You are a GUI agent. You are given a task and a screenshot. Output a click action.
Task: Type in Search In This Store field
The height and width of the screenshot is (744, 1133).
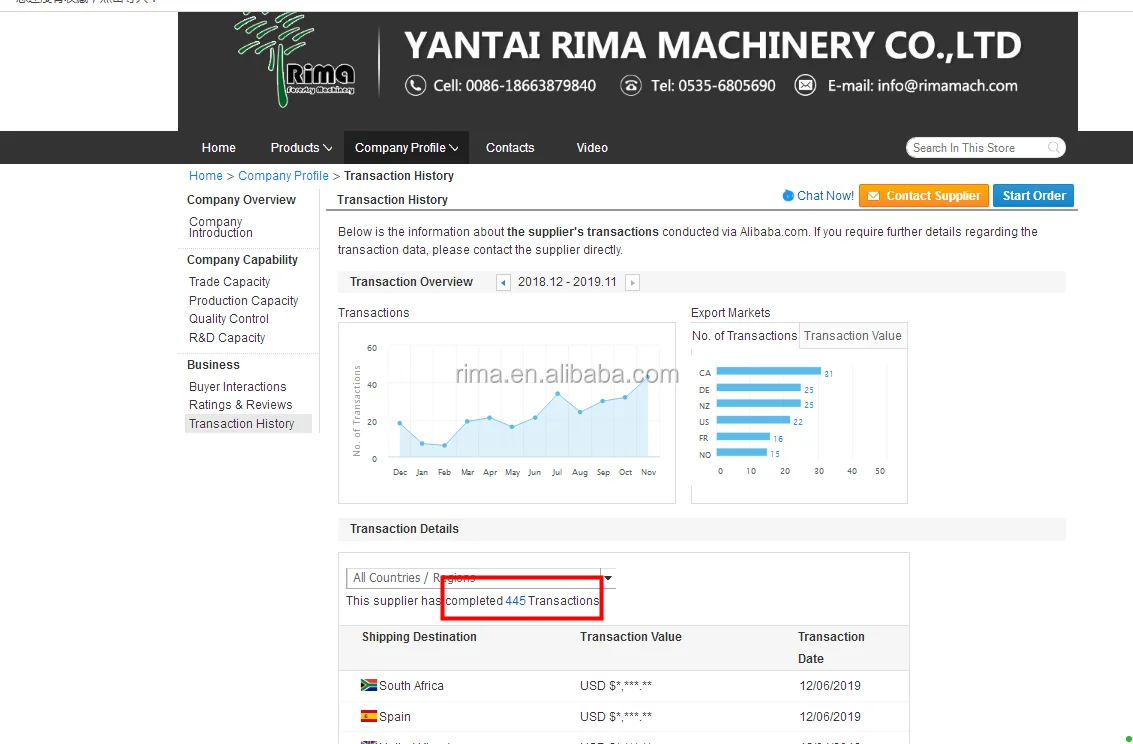tap(975, 148)
